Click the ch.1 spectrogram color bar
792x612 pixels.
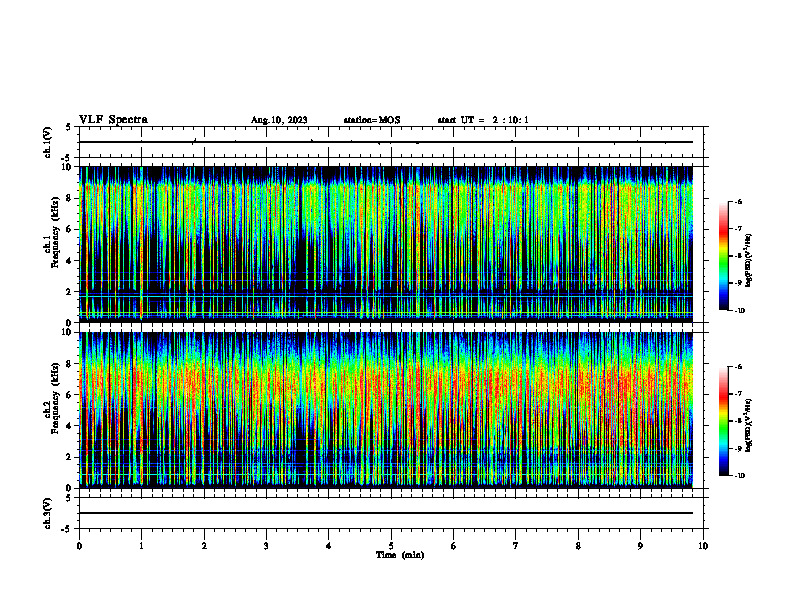[x=723, y=256]
